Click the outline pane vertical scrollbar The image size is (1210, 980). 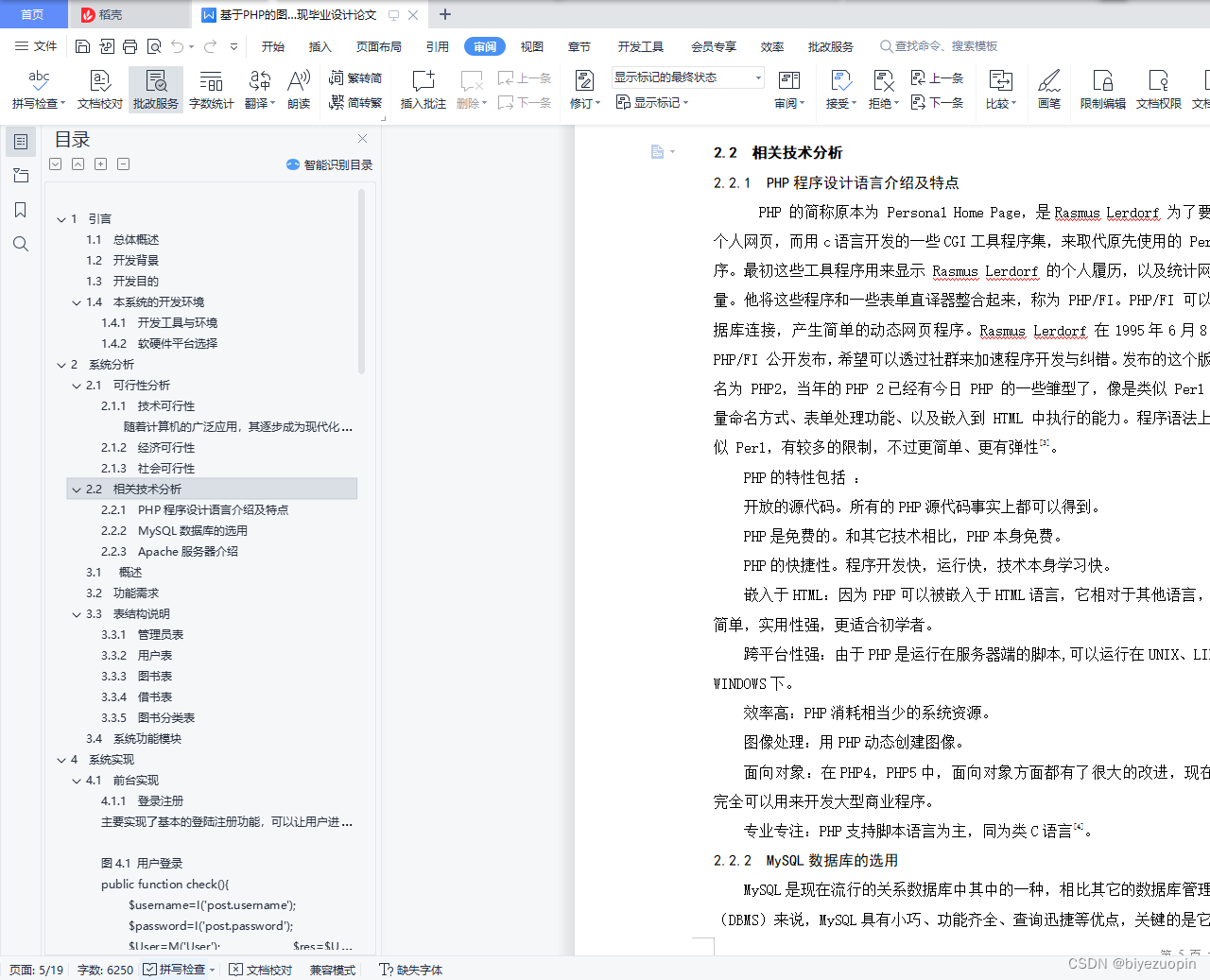click(x=362, y=284)
